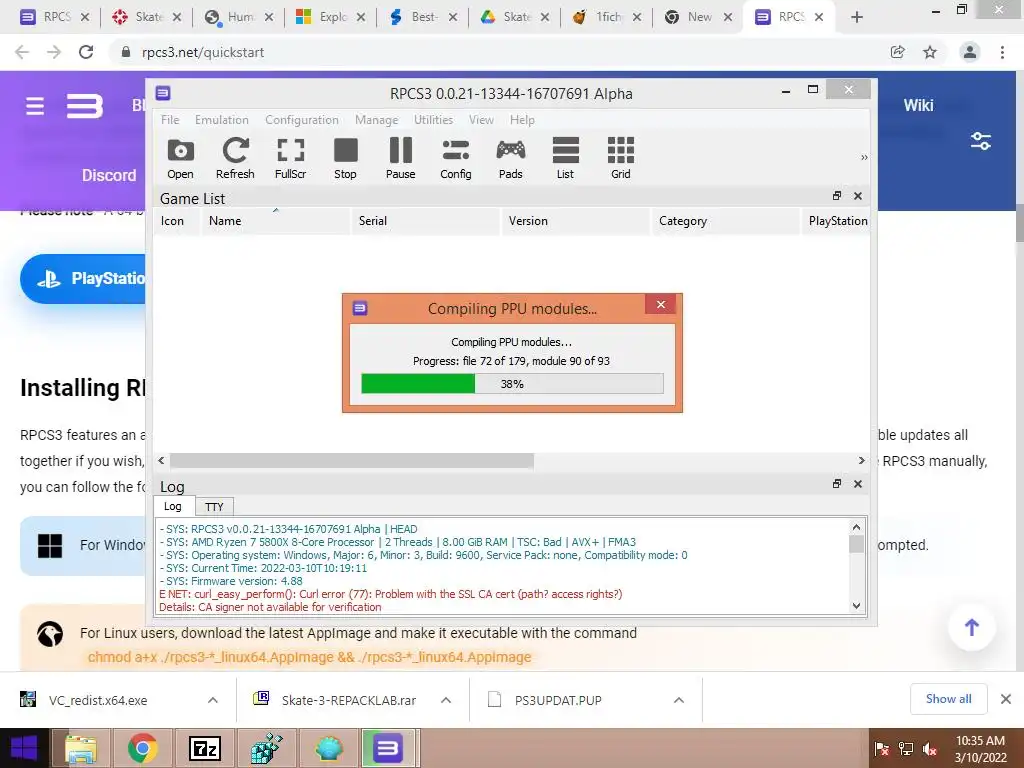Close the Game List panel
Screen dimensions: 1024x768
coord(858,196)
